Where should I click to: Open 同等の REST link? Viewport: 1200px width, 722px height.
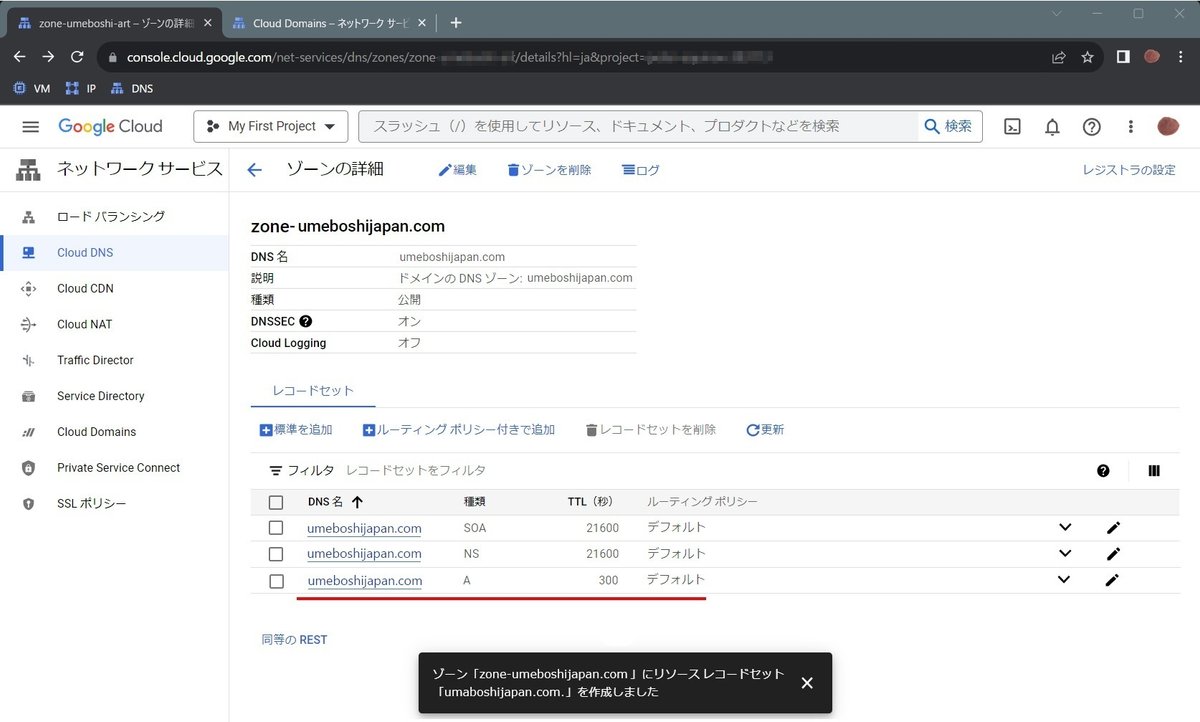(294, 640)
